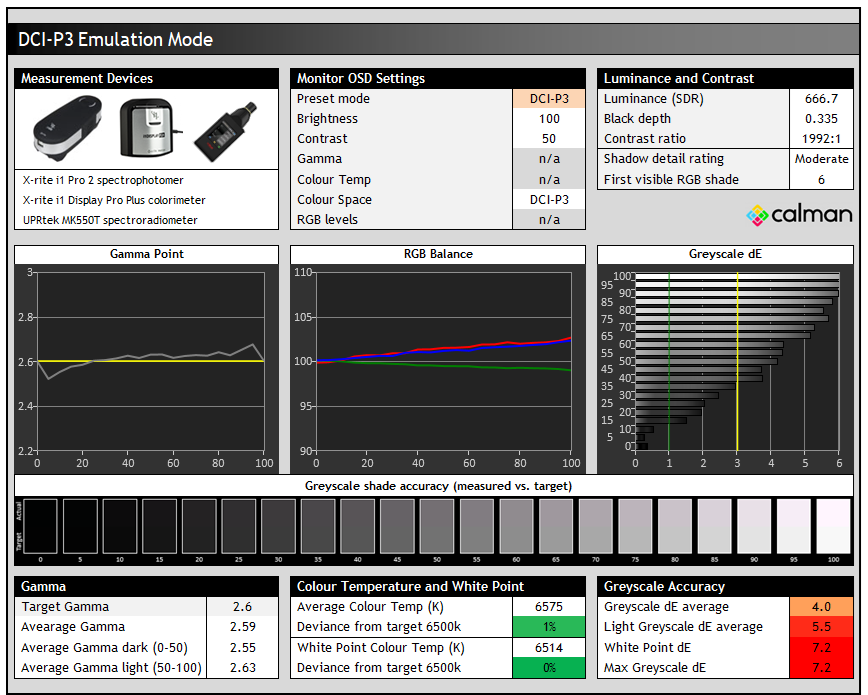The height and width of the screenshot is (695, 868).
Task: Pick the greyscale shade swatch labeled 75
Action: pyautogui.click(x=635, y=527)
